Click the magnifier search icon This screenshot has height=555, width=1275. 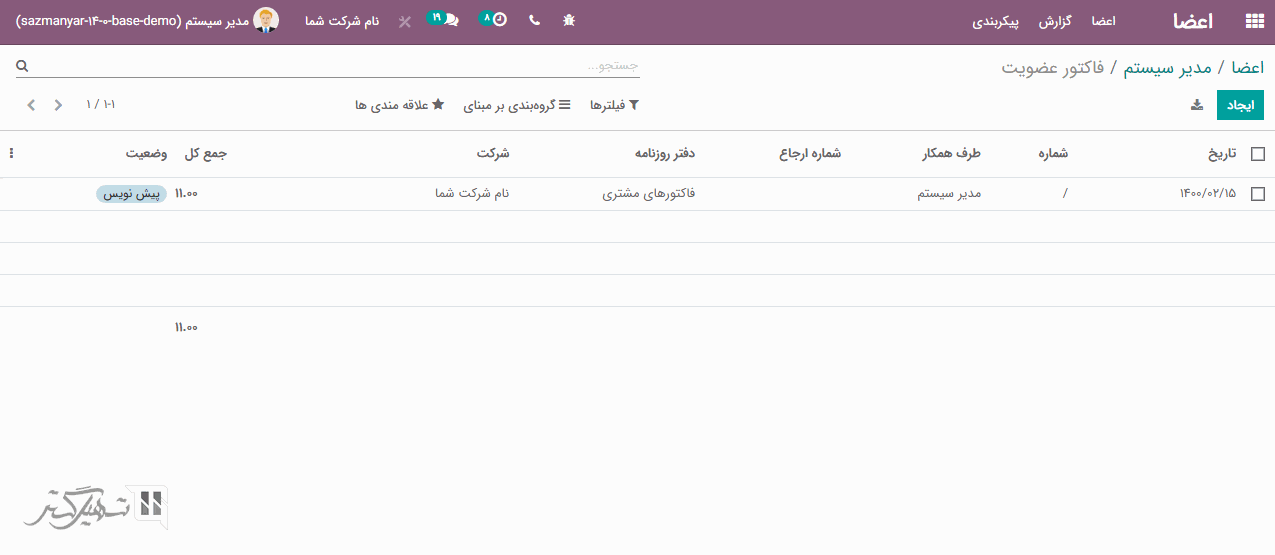22,66
